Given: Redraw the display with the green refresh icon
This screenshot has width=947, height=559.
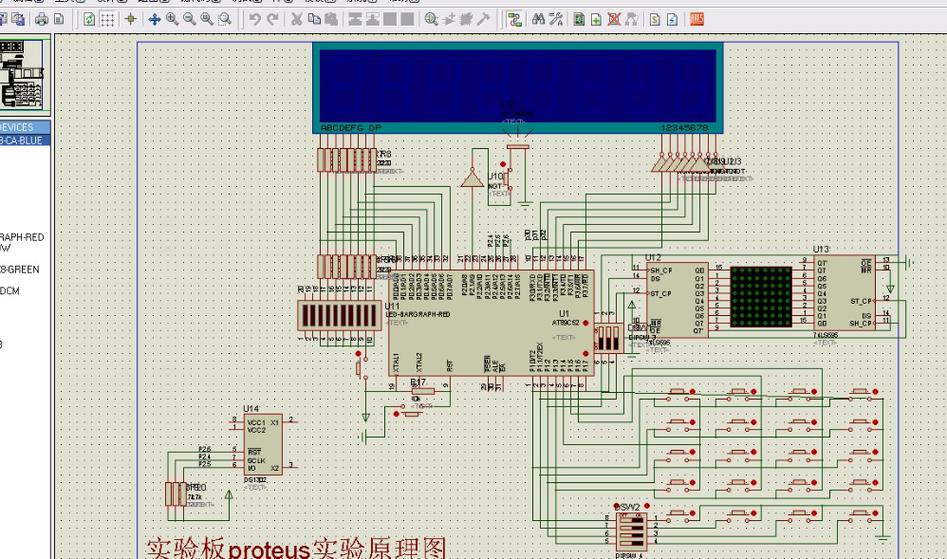Looking at the screenshot, I should (x=89, y=19).
